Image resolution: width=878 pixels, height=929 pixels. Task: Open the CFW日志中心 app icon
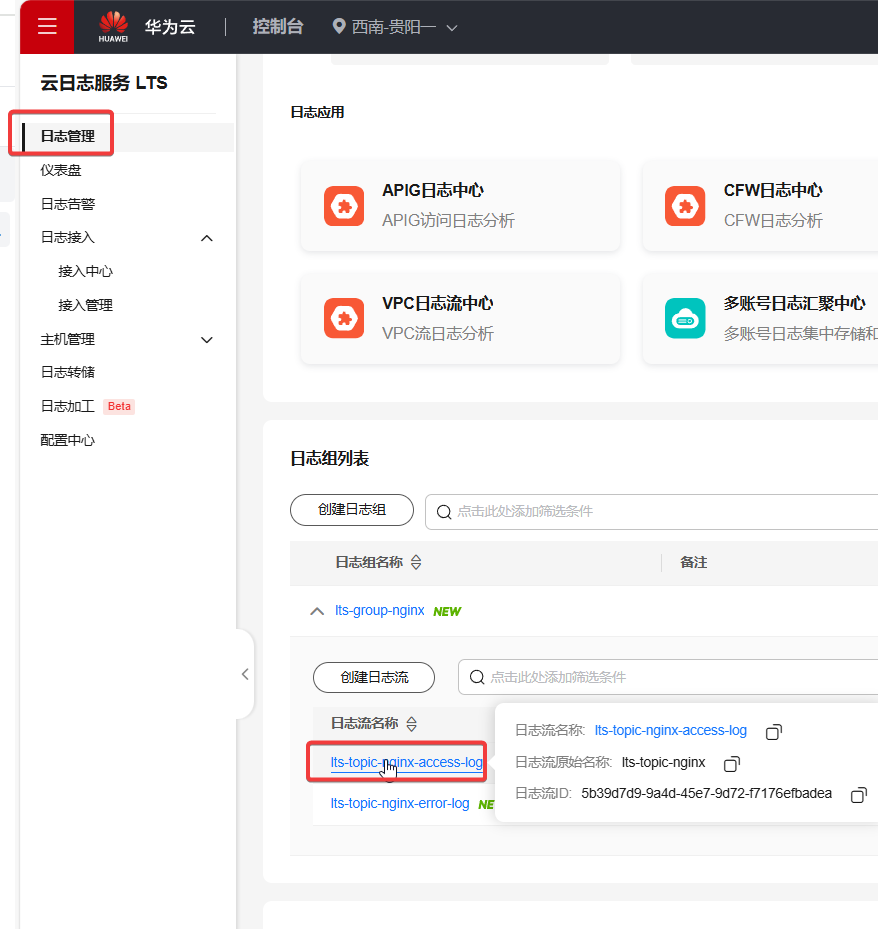(x=685, y=206)
